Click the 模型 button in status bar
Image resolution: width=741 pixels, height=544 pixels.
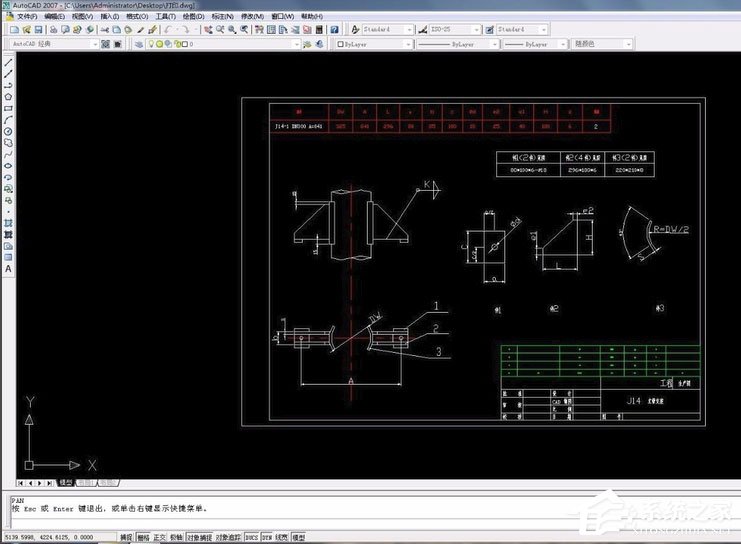pyautogui.click(x=298, y=537)
